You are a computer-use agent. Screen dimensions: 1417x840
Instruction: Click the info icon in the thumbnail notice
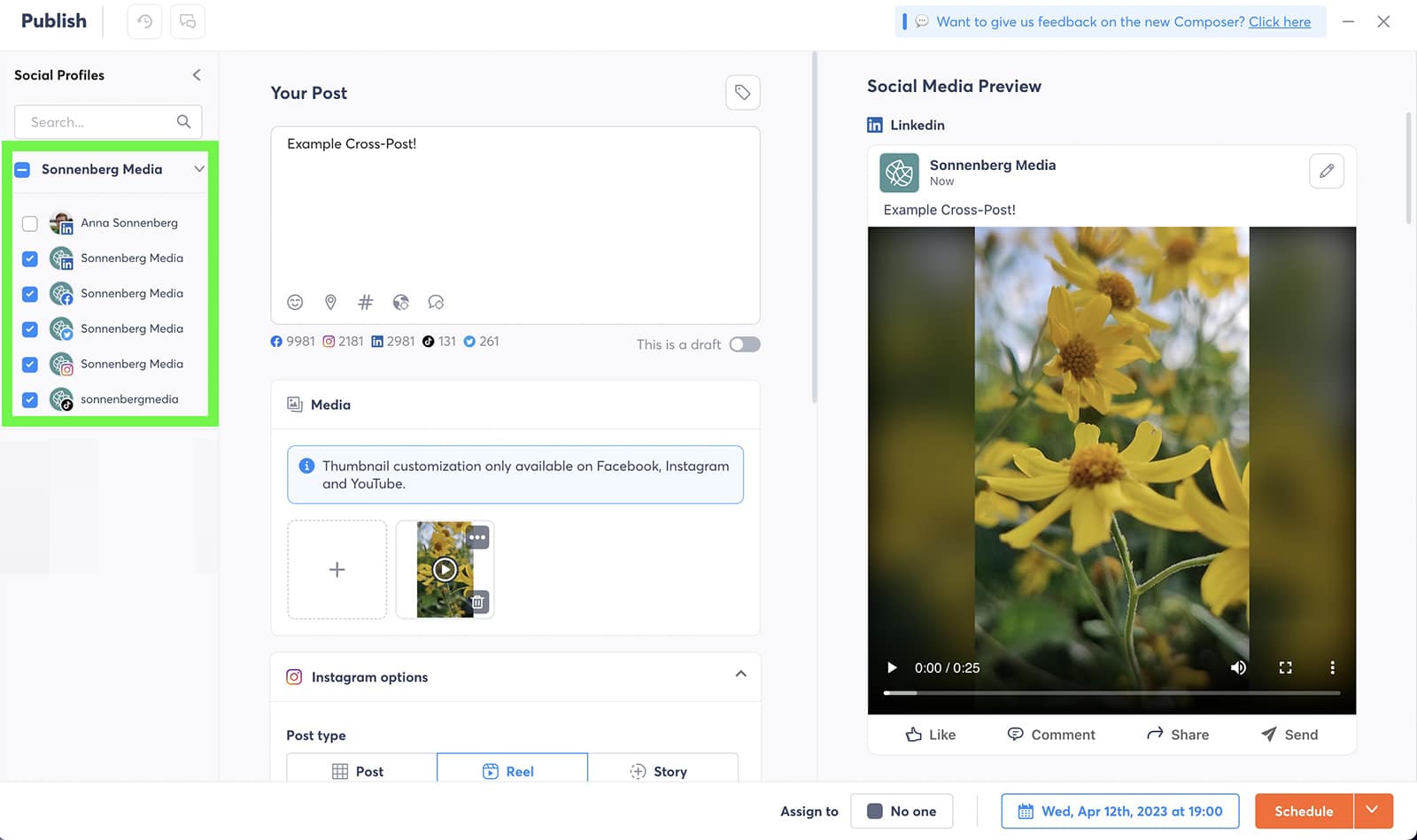pyautogui.click(x=306, y=466)
